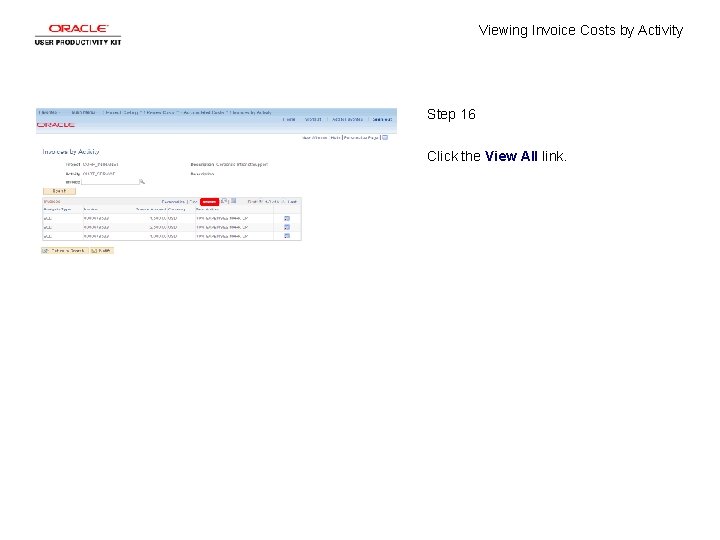The width and height of the screenshot is (720, 540).
Task: Click the zoom grid icon next to View All
Action: pos(224,201)
